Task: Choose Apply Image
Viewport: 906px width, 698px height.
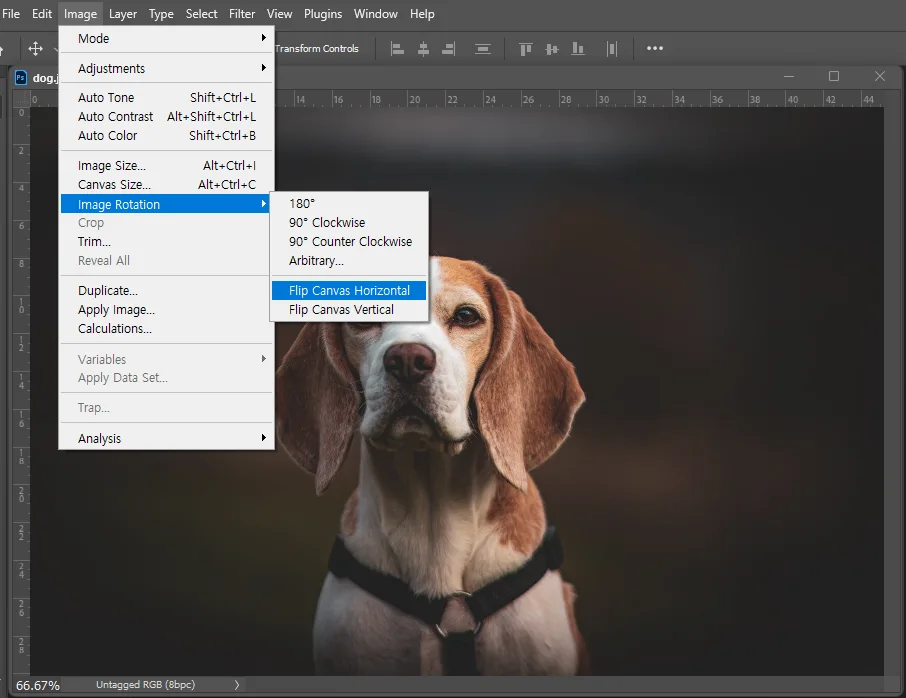Action: 166,309
